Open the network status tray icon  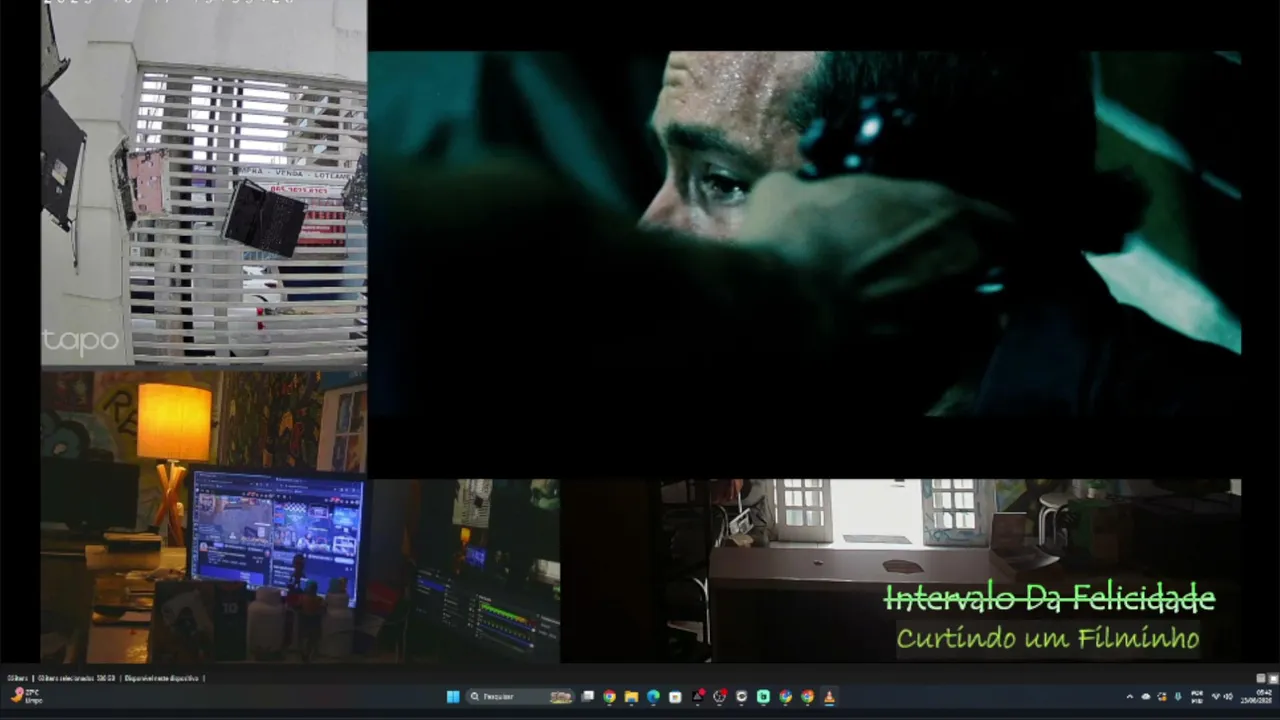click(1216, 696)
